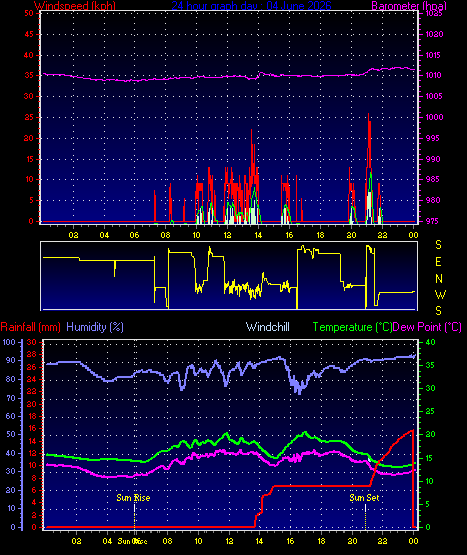Click the 1010 barometer scale value

click(434, 75)
